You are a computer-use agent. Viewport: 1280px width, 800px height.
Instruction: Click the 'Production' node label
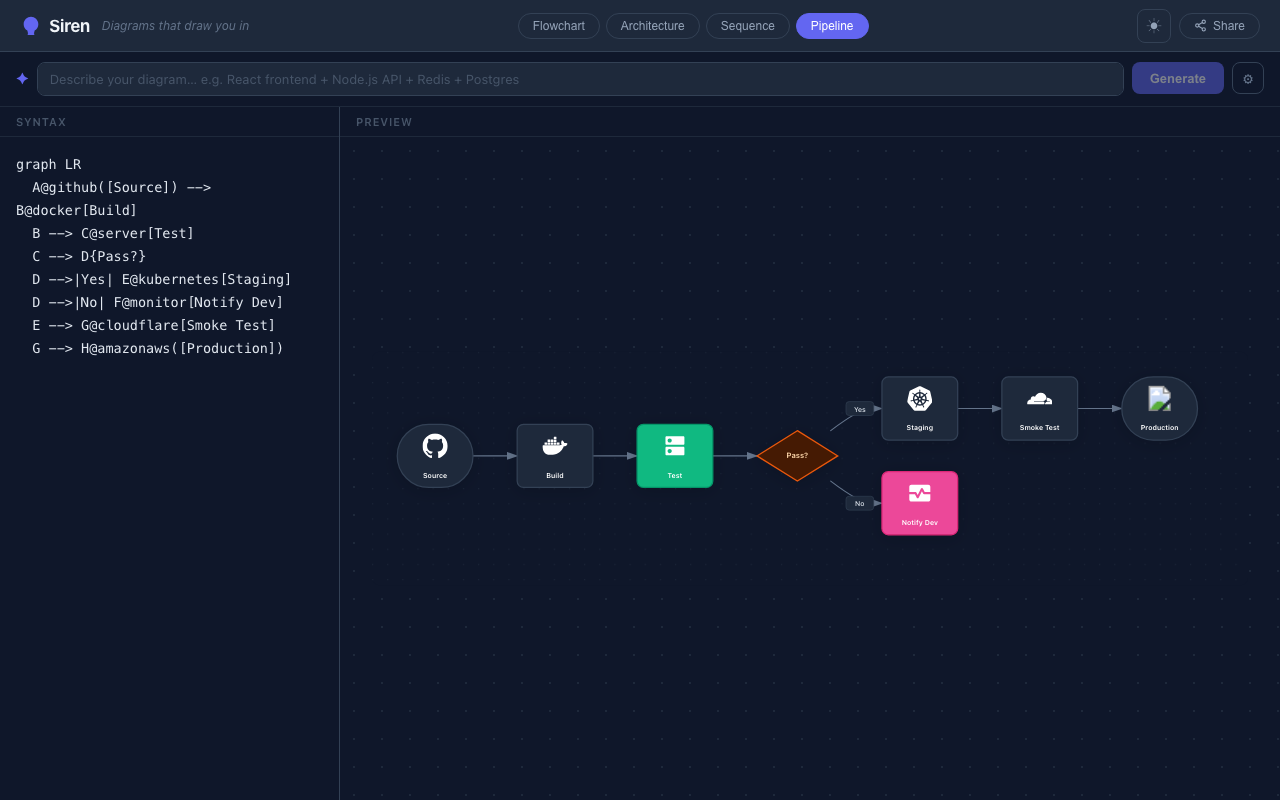point(1160,427)
